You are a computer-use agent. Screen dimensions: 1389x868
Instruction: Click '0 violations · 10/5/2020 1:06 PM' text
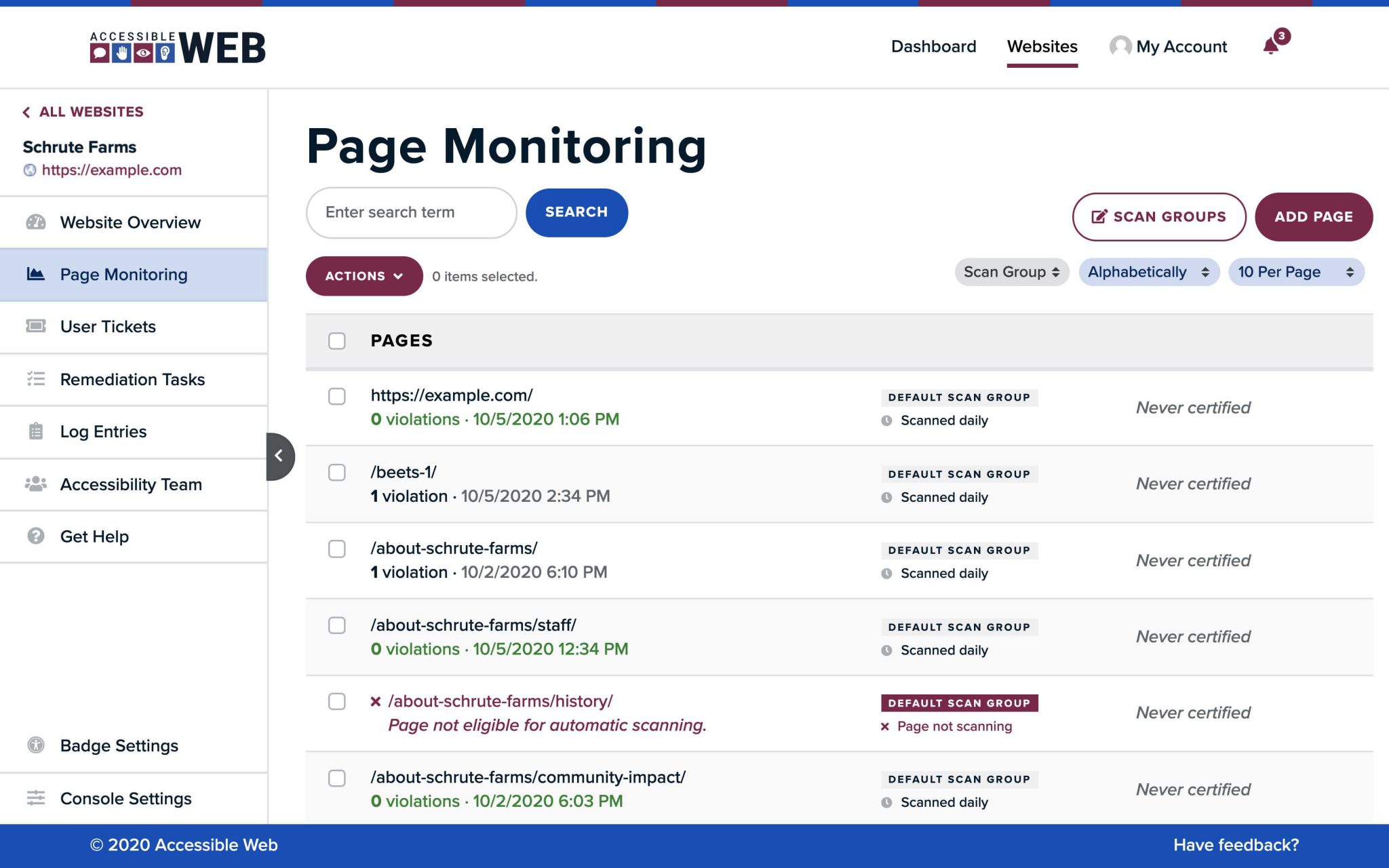pos(495,420)
